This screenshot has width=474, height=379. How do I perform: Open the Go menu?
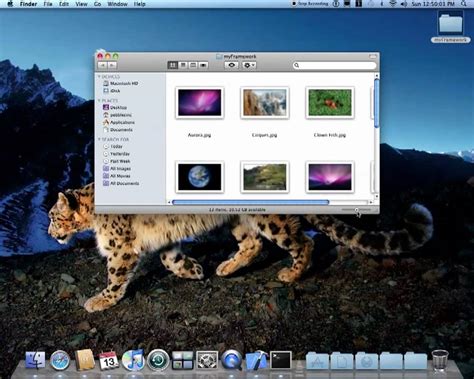pyautogui.click(x=97, y=4)
